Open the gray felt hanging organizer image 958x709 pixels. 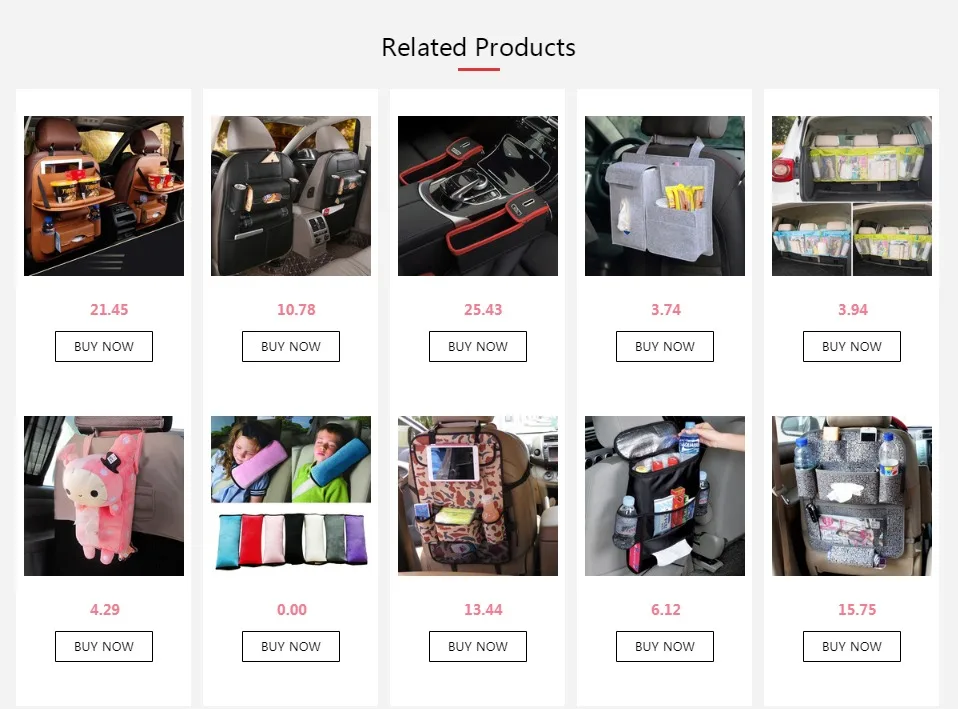(x=665, y=196)
